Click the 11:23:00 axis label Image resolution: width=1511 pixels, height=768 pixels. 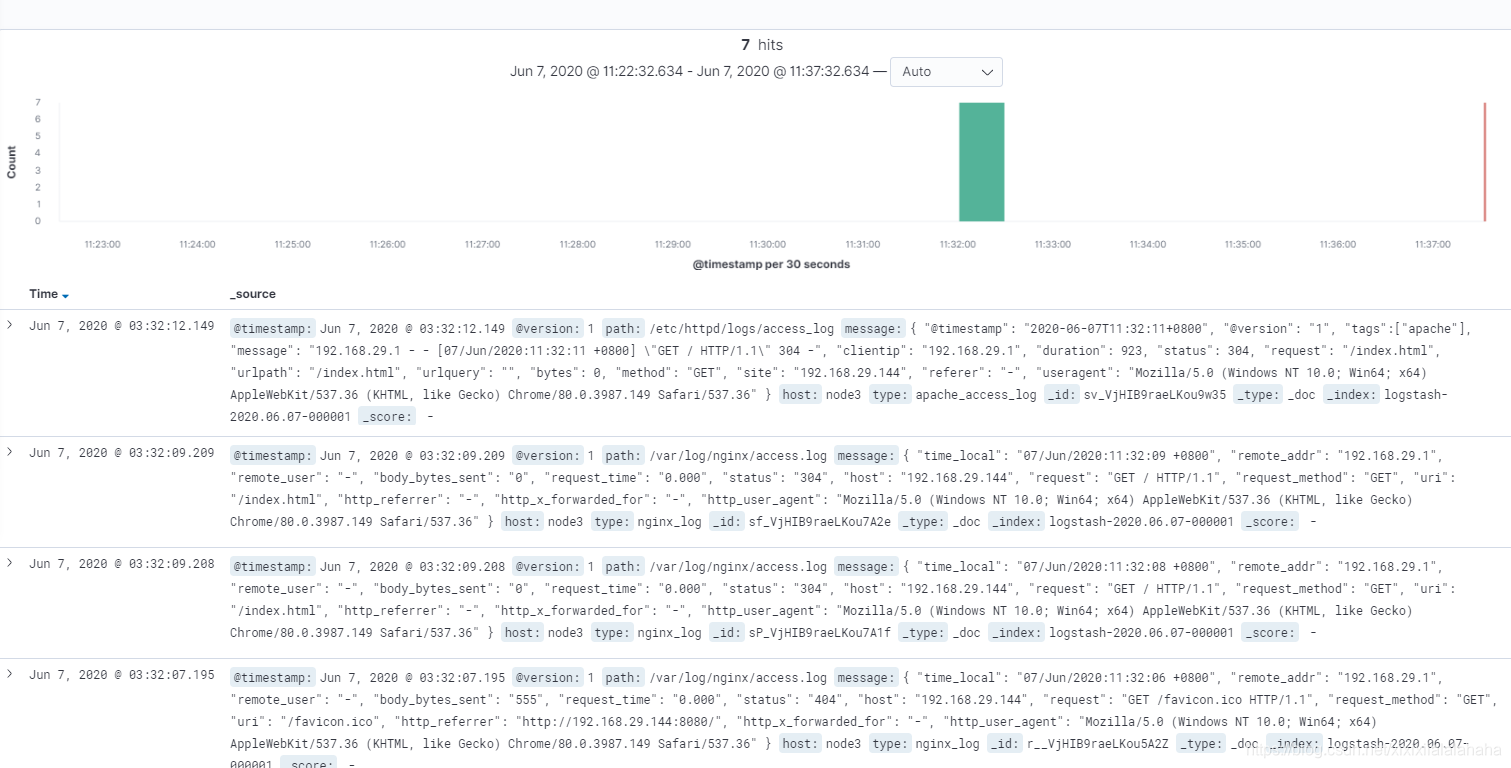tap(102, 244)
